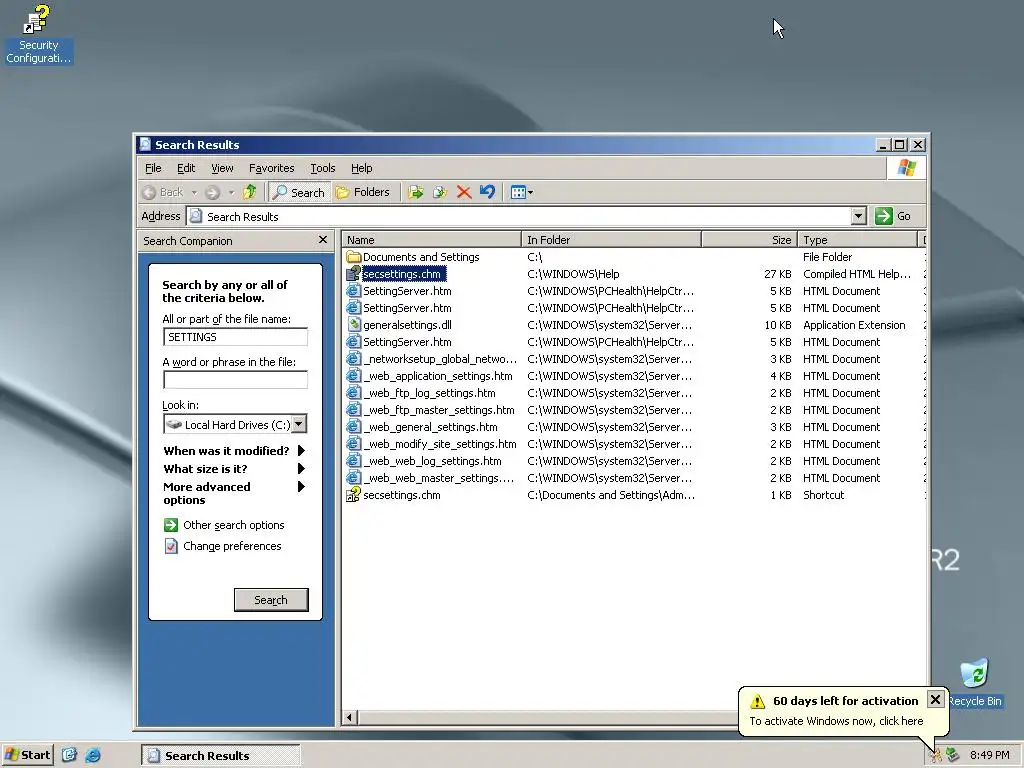
Task: Select _networksetup_global_netwo... file icon
Action: 353,359
